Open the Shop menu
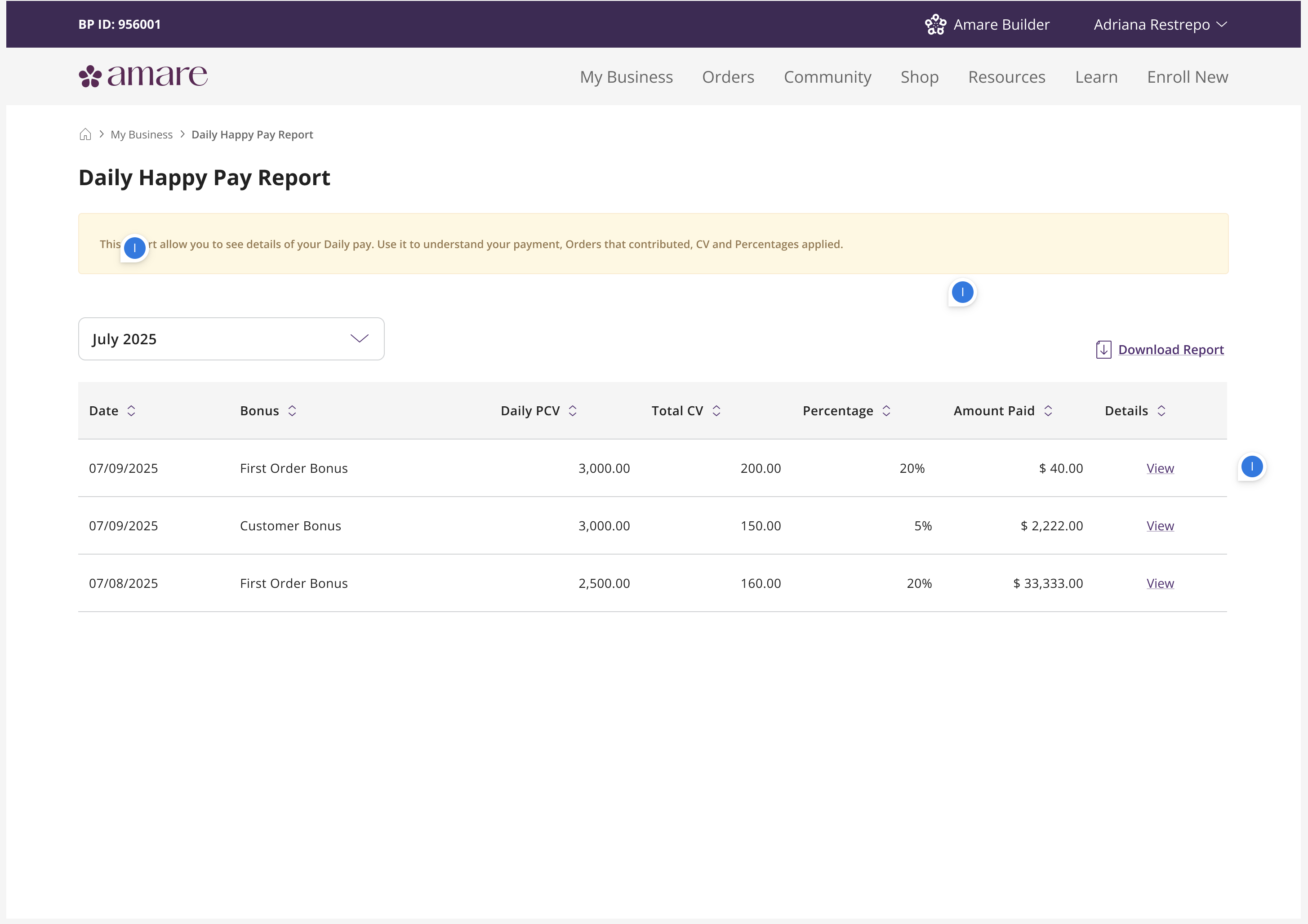The height and width of the screenshot is (924, 1308). tap(920, 77)
